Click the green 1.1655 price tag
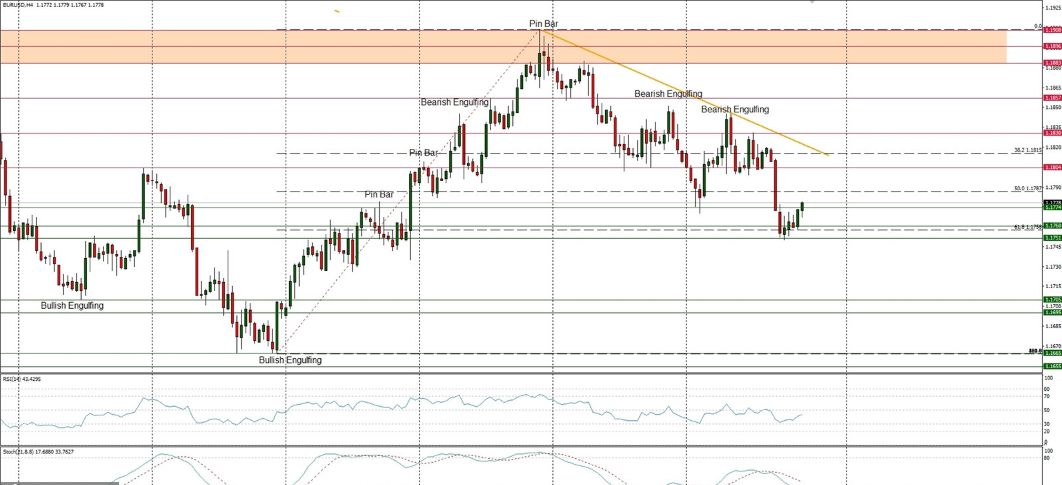This screenshot has width=1062, height=485. [1052, 366]
